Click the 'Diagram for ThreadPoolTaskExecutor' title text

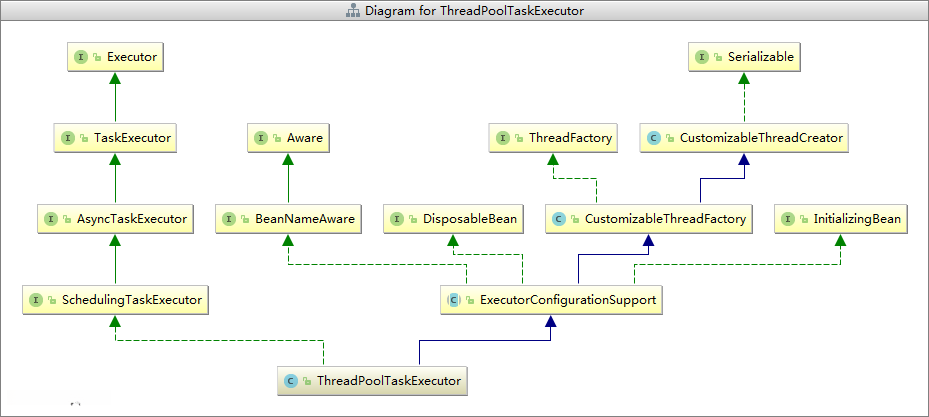click(475, 11)
